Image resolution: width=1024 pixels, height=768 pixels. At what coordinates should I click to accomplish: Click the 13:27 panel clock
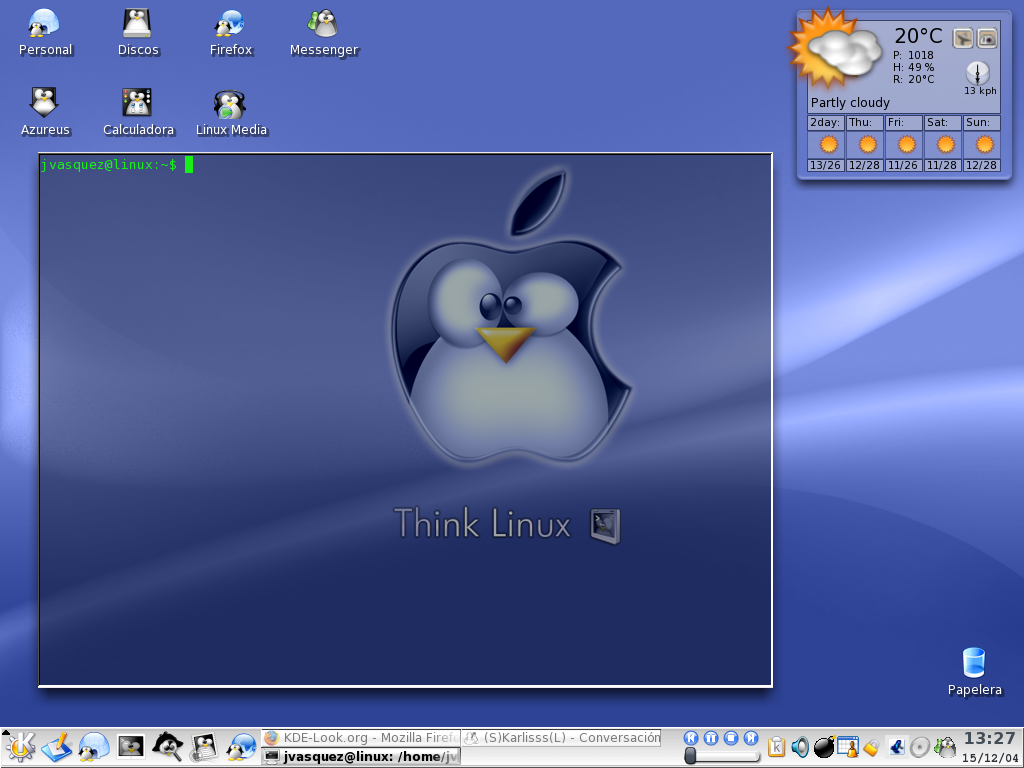[989, 739]
